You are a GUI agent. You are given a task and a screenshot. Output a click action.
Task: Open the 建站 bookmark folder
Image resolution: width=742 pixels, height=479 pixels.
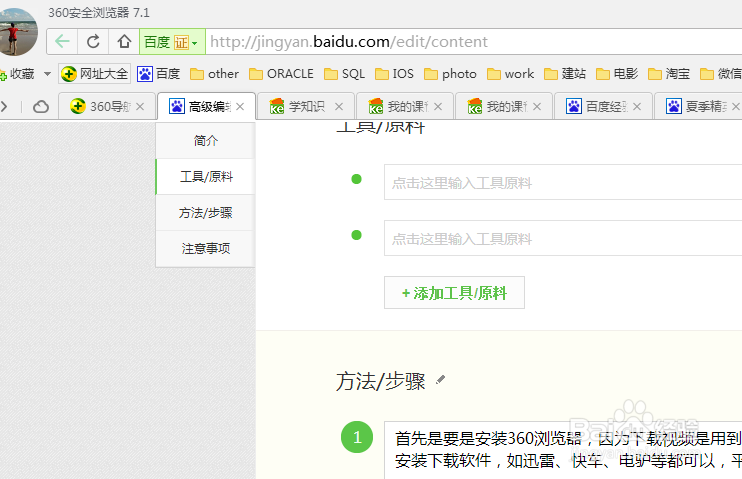point(565,74)
